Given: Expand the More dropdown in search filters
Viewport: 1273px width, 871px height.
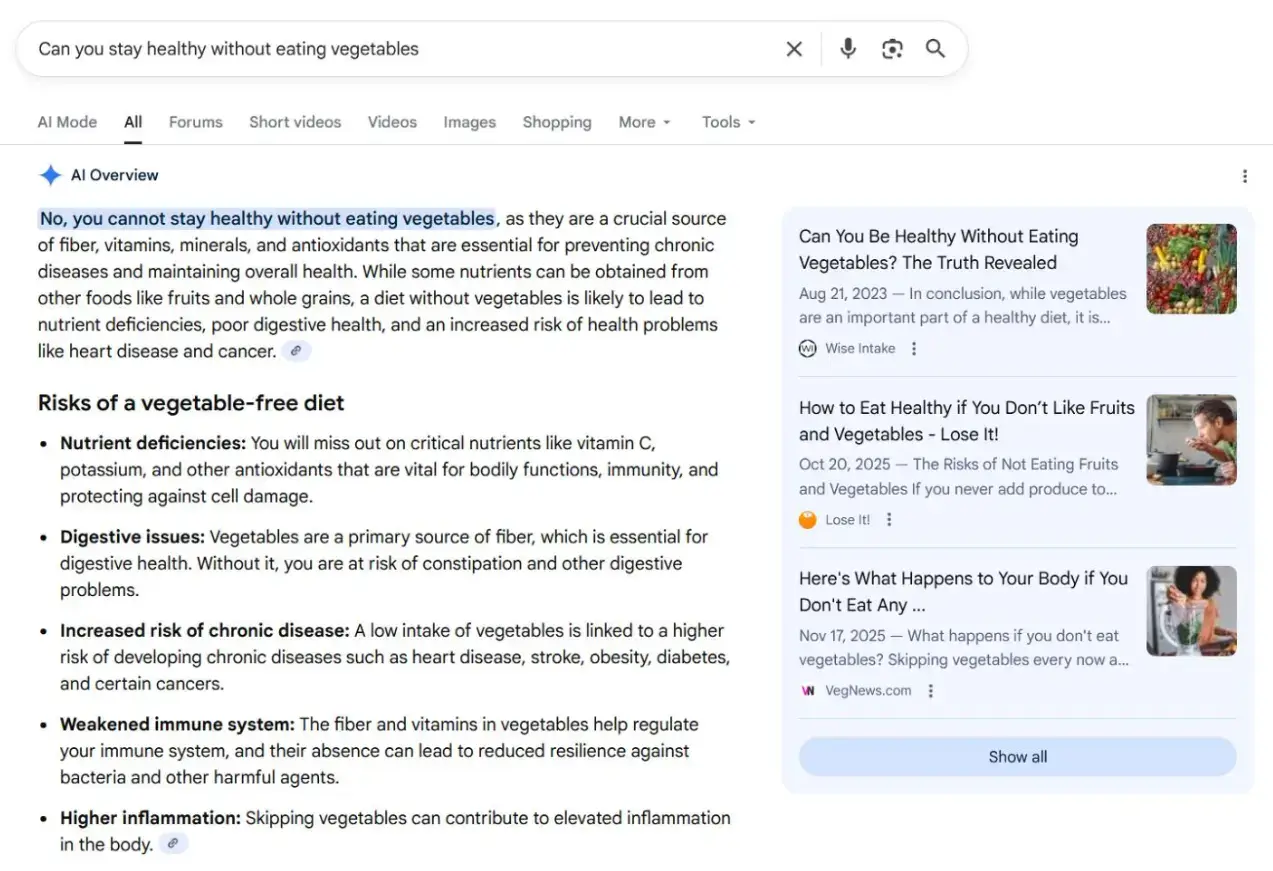Looking at the screenshot, I should [644, 122].
